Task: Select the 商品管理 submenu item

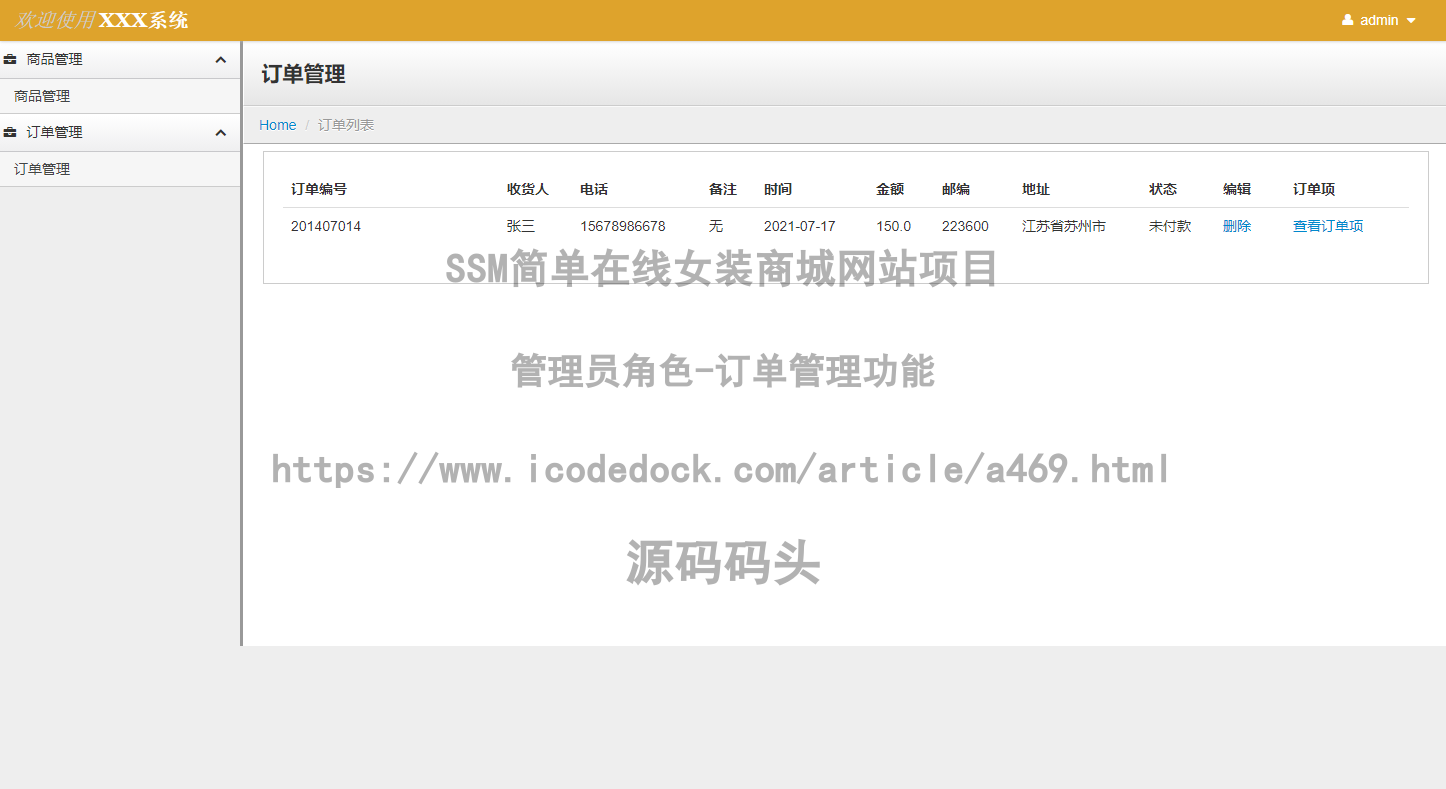Action: 41,96
